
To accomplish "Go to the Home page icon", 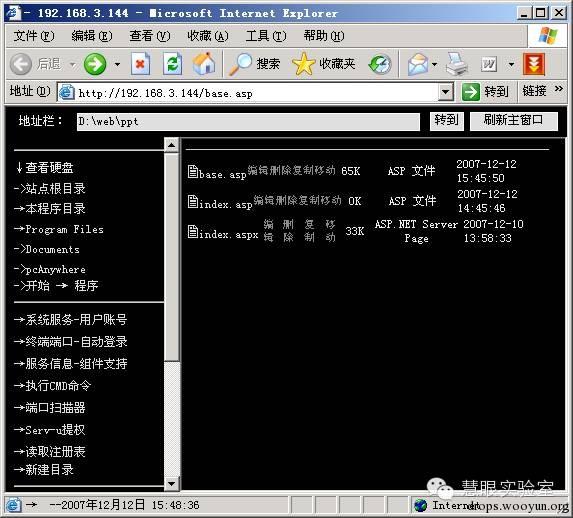I will [204, 64].
